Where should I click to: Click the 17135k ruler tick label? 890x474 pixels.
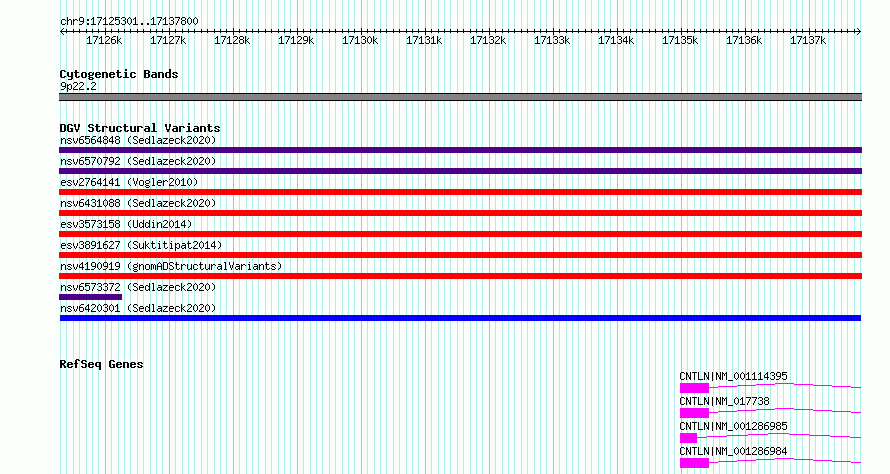[x=680, y=40]
